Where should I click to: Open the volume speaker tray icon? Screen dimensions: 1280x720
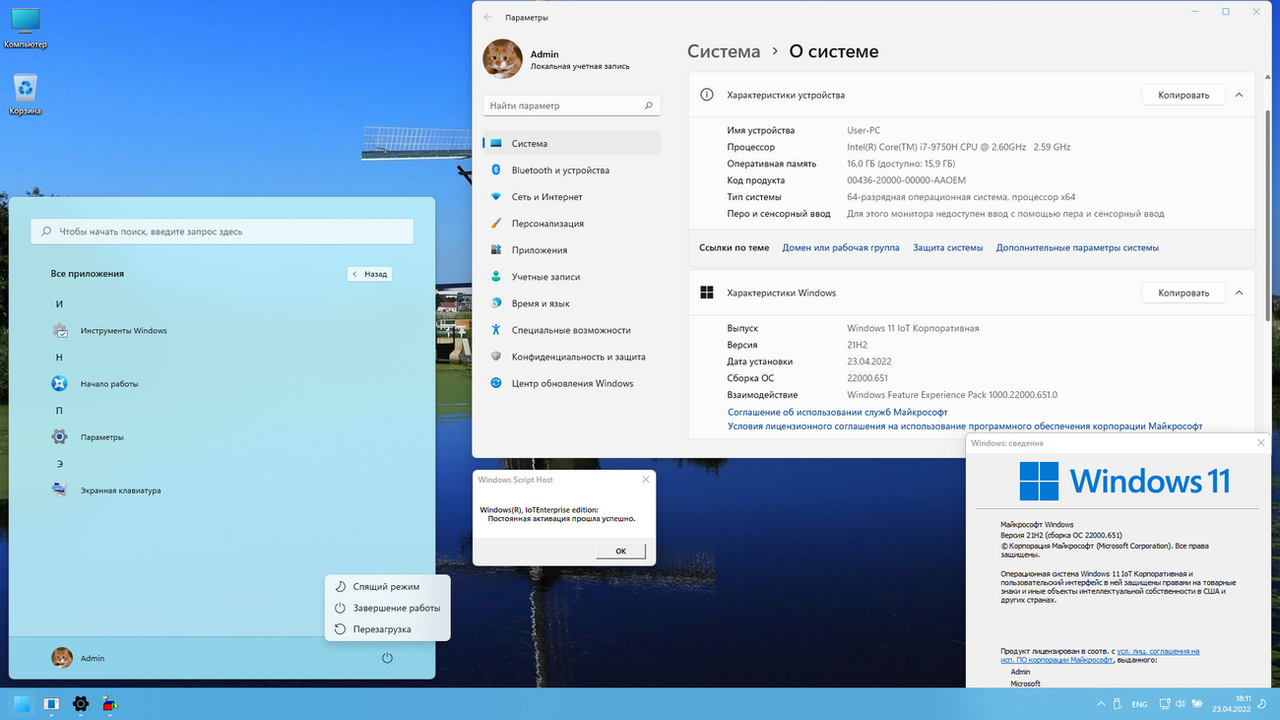(x=1180, y=704)
